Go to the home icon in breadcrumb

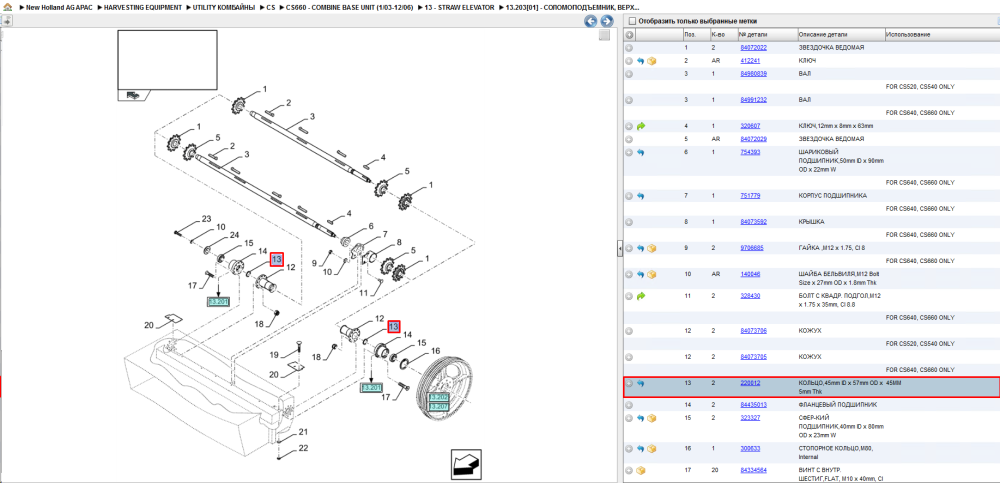pos(6,6)
